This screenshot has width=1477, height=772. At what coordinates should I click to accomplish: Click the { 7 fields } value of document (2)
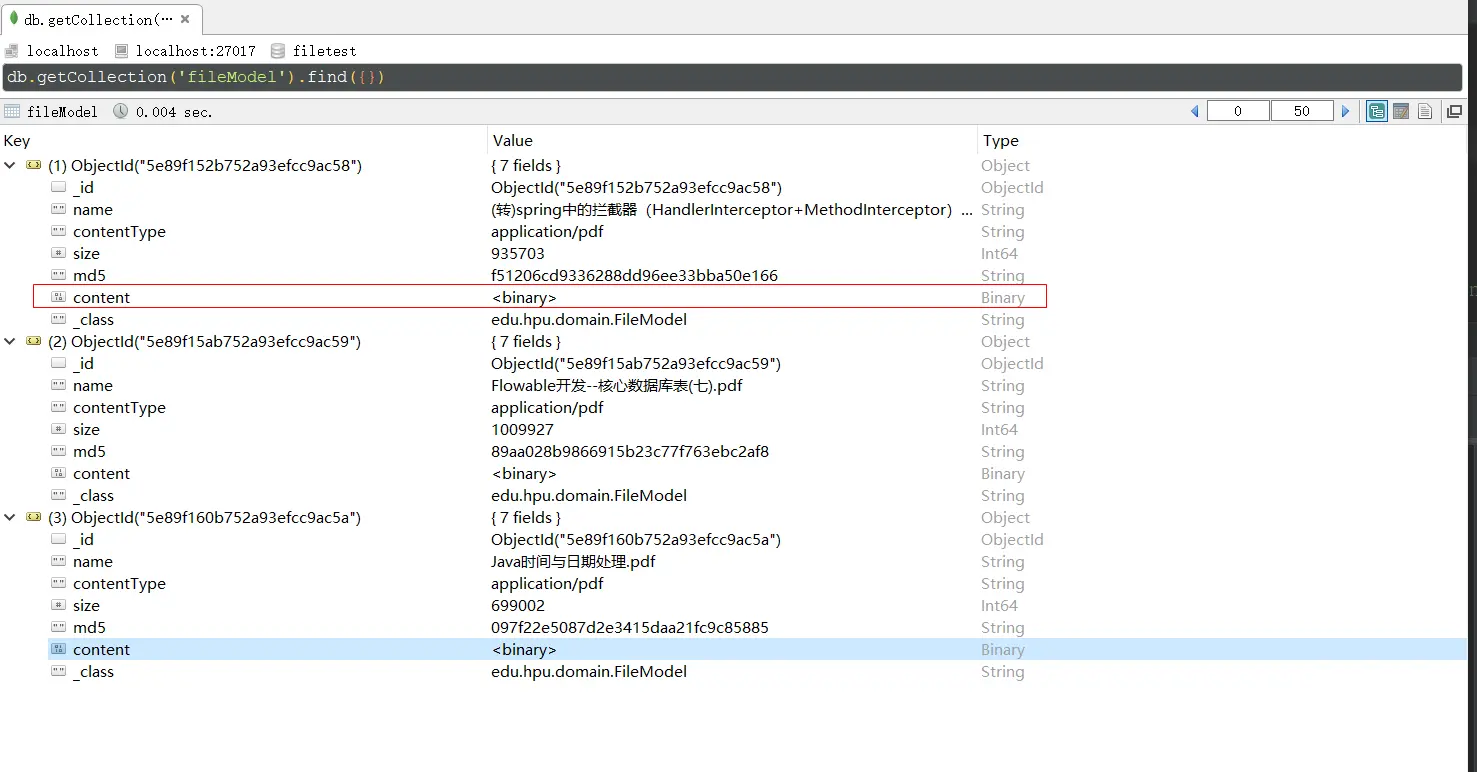click(x=526, y=342)
